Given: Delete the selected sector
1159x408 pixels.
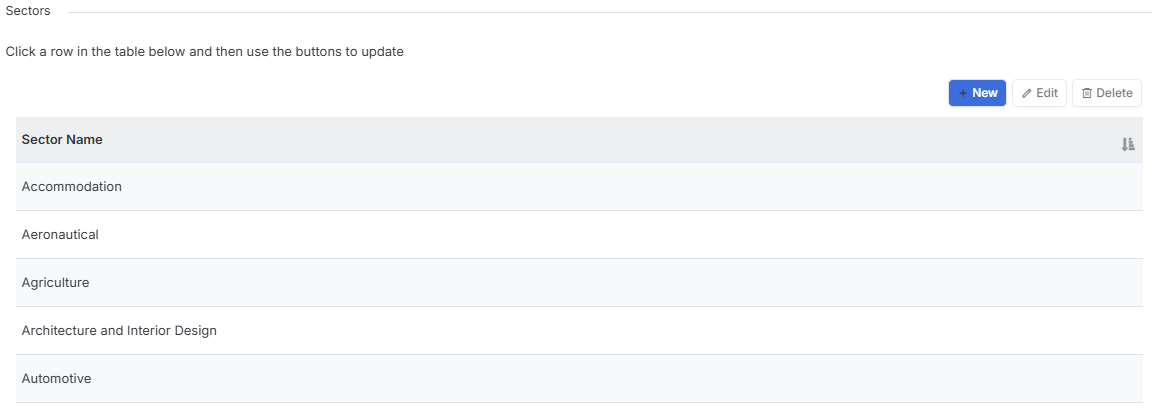Looking at the screenshot, I should tap(1107, 93).
